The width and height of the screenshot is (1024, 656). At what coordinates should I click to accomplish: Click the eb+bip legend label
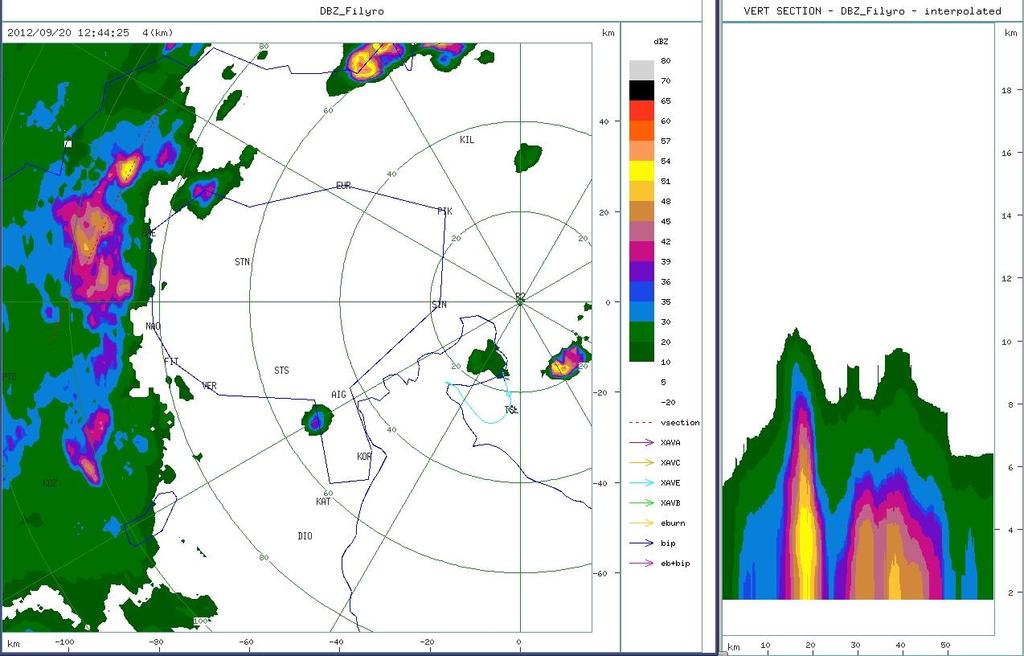click(675, 563)
